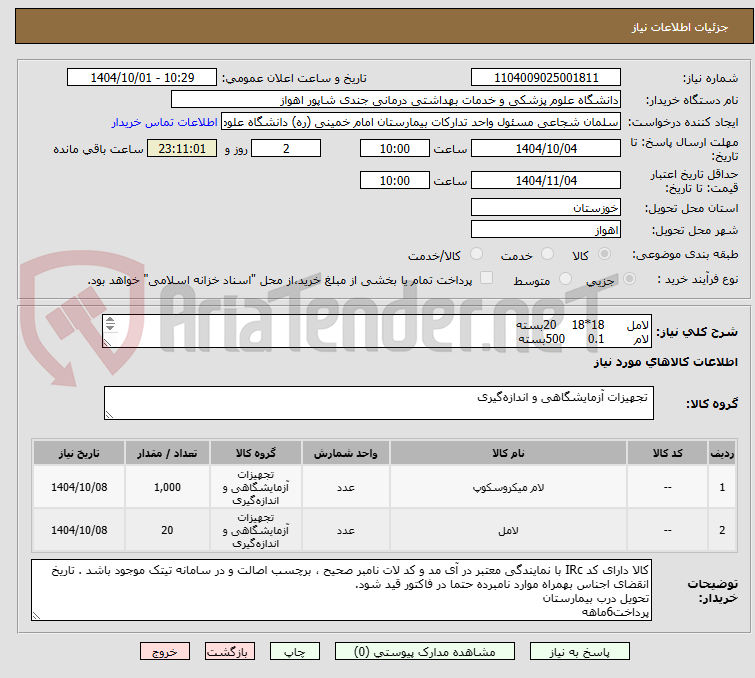Click the price validity time field 10:00

tap(394, 181)
